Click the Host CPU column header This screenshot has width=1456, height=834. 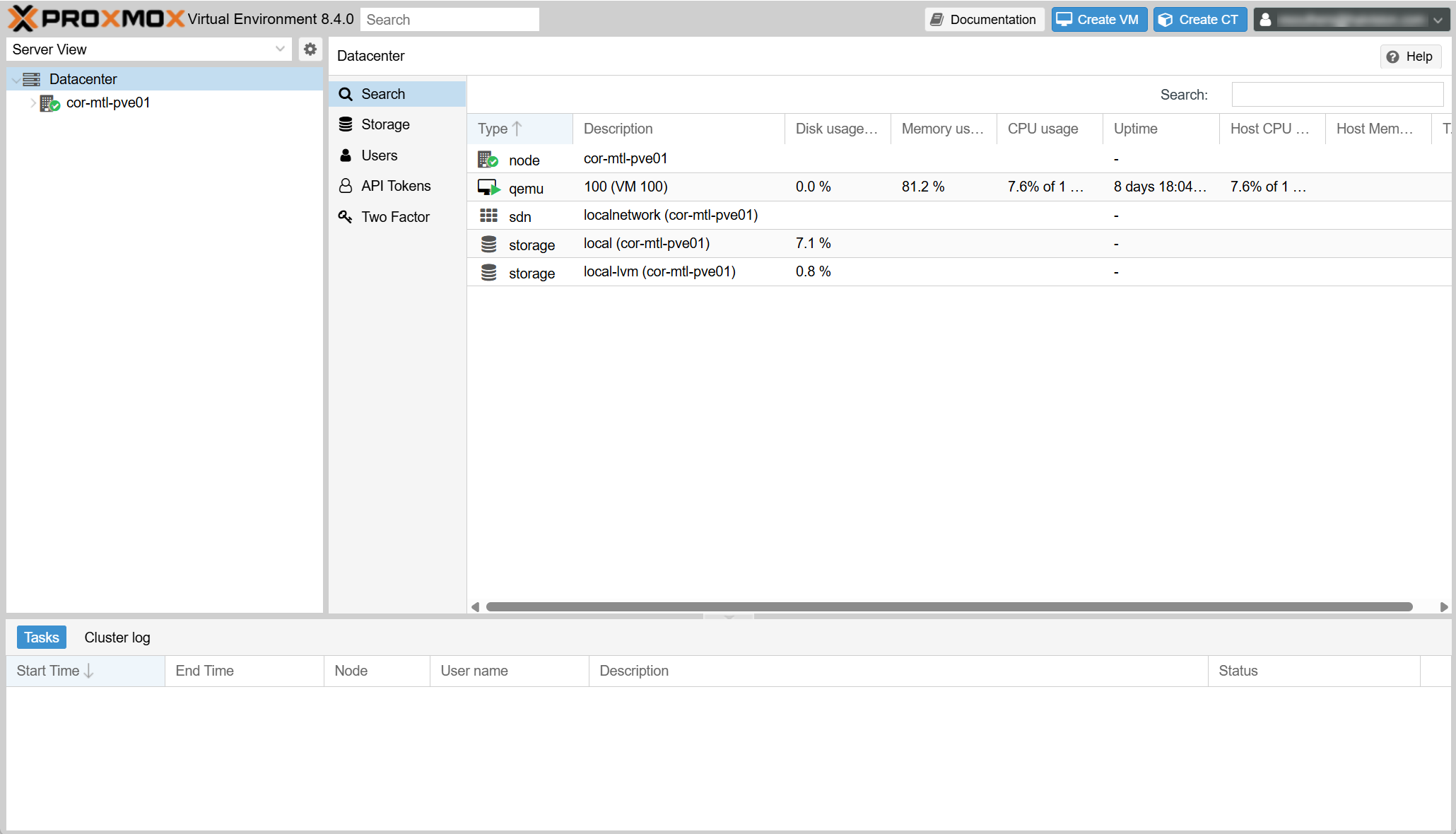coord(1272,129)
